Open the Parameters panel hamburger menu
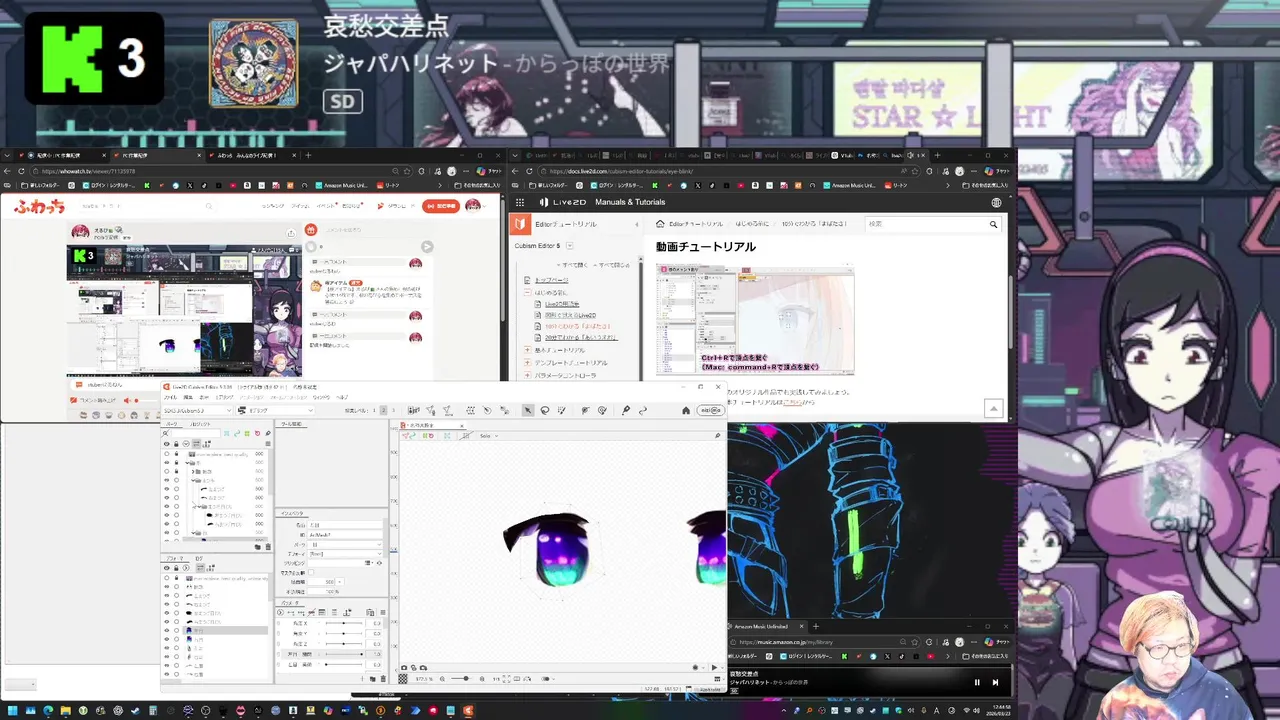 (x=383, y=612)
